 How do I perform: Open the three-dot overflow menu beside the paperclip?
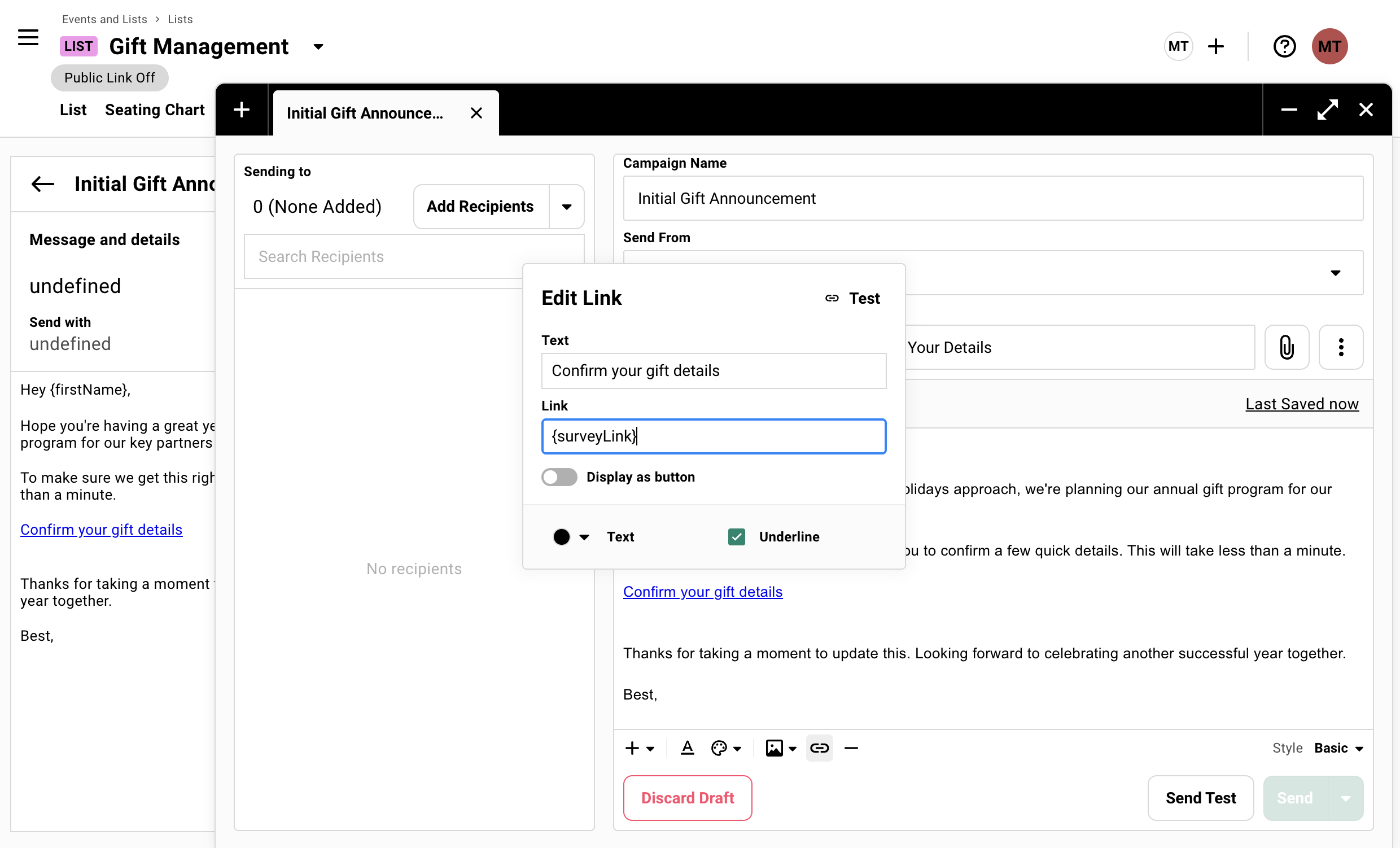[x=1341, y=347]
